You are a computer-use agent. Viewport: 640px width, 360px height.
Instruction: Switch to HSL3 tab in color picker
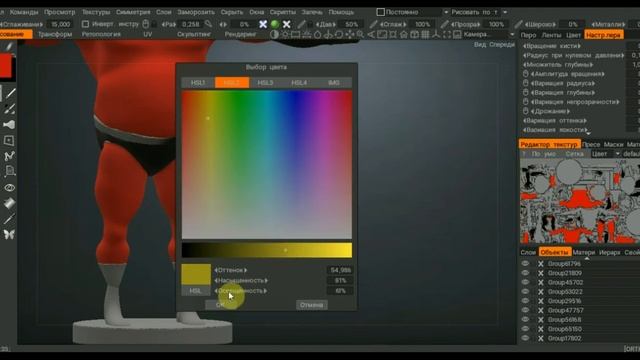[x=265, y=82]
